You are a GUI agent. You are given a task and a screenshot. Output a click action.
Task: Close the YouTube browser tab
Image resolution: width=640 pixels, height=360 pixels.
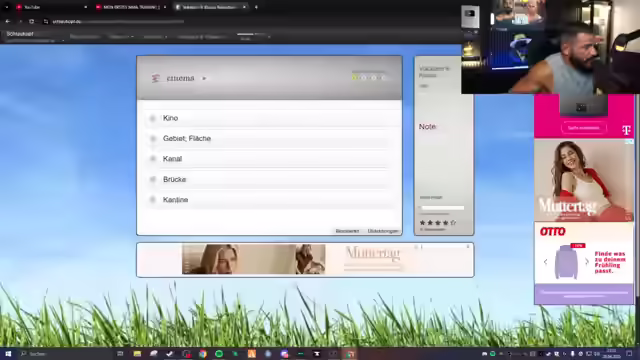tap(85, 7)
